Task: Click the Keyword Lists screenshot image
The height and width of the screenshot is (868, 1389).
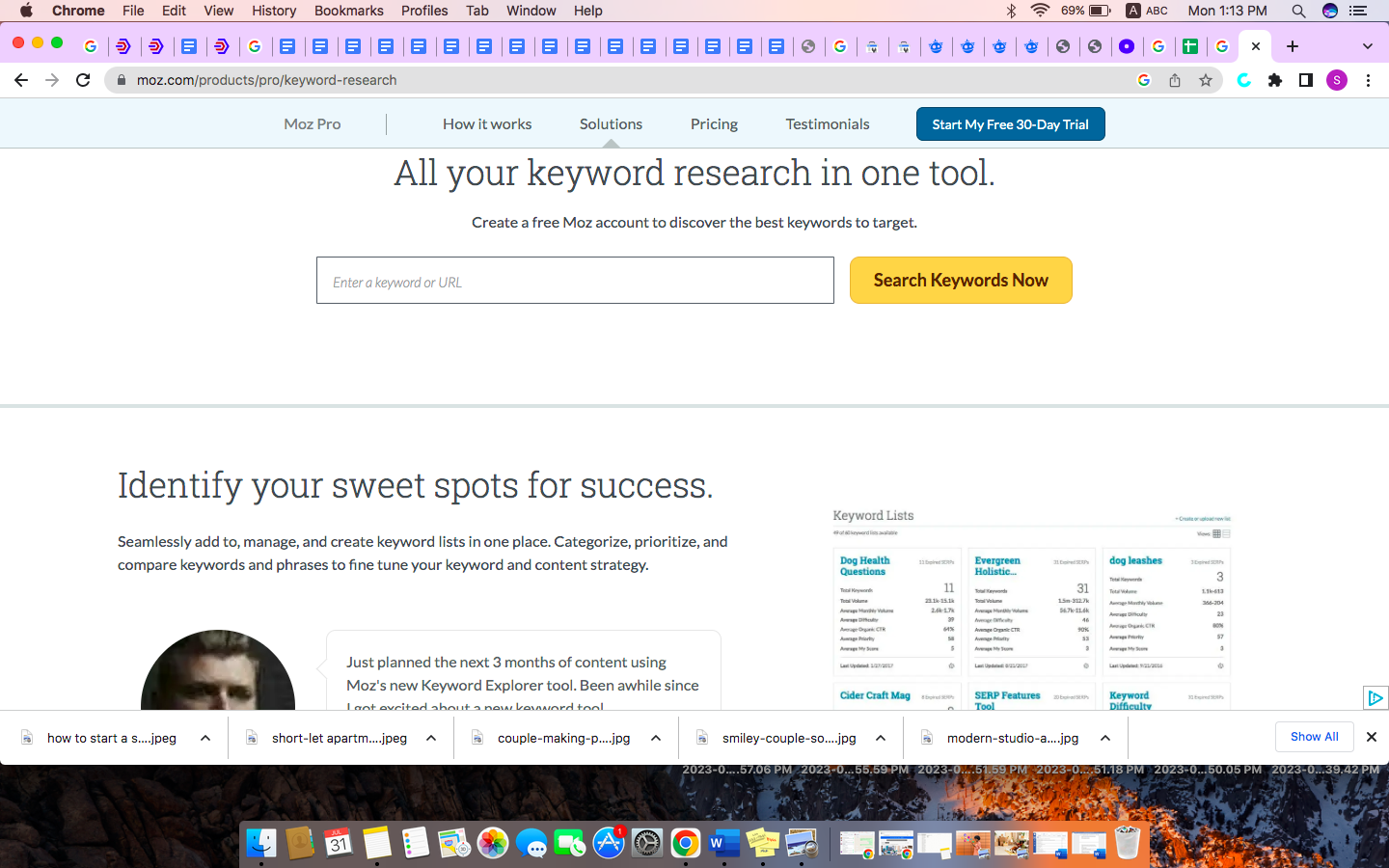Action: [x=1032, y=610]
